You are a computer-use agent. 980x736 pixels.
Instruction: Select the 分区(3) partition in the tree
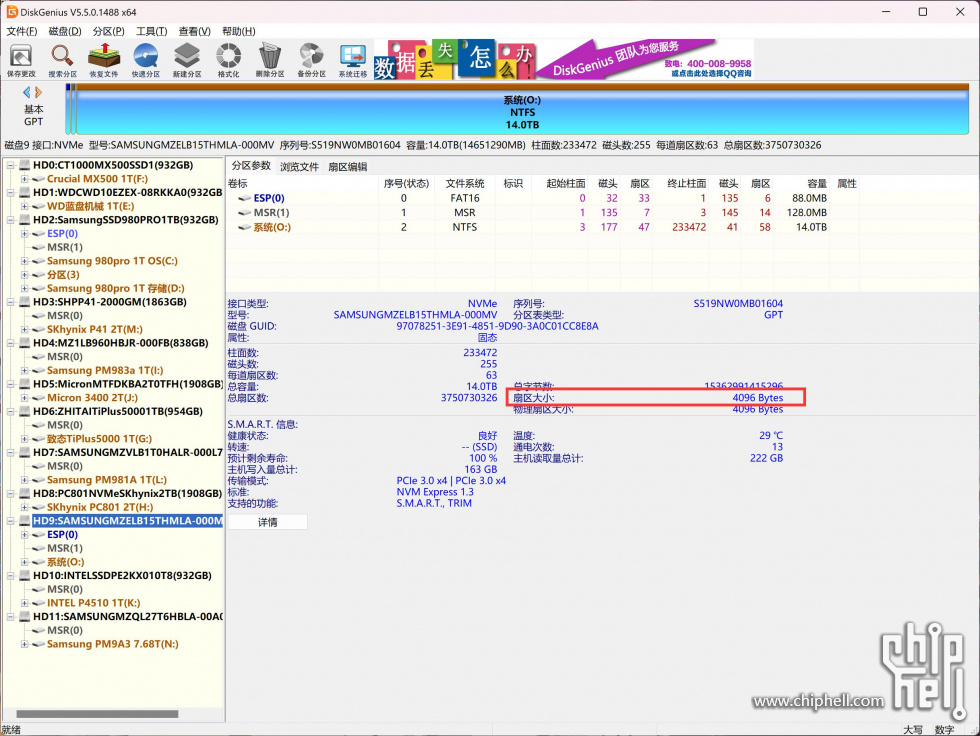coord(63,275)
